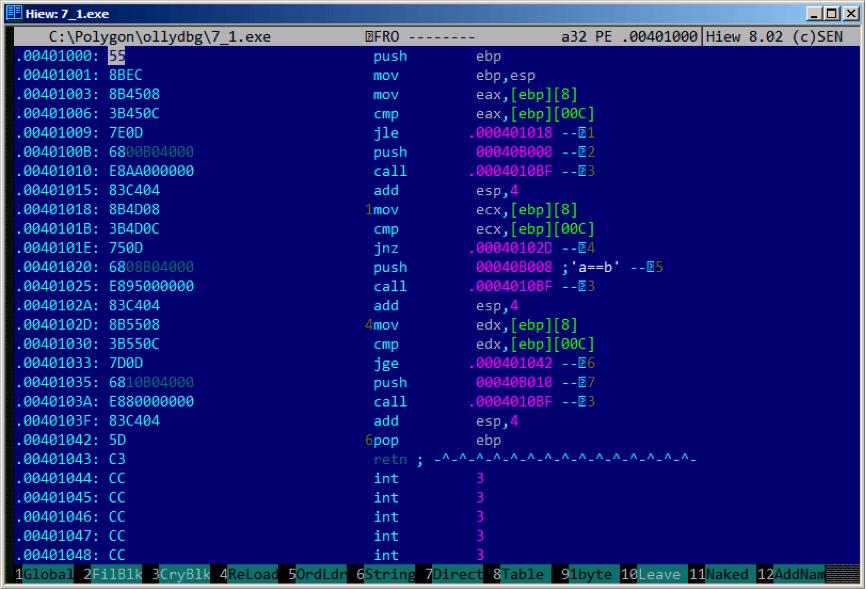Choose the 2 FilBlk function key
The image size is (866, 589).
112,574
